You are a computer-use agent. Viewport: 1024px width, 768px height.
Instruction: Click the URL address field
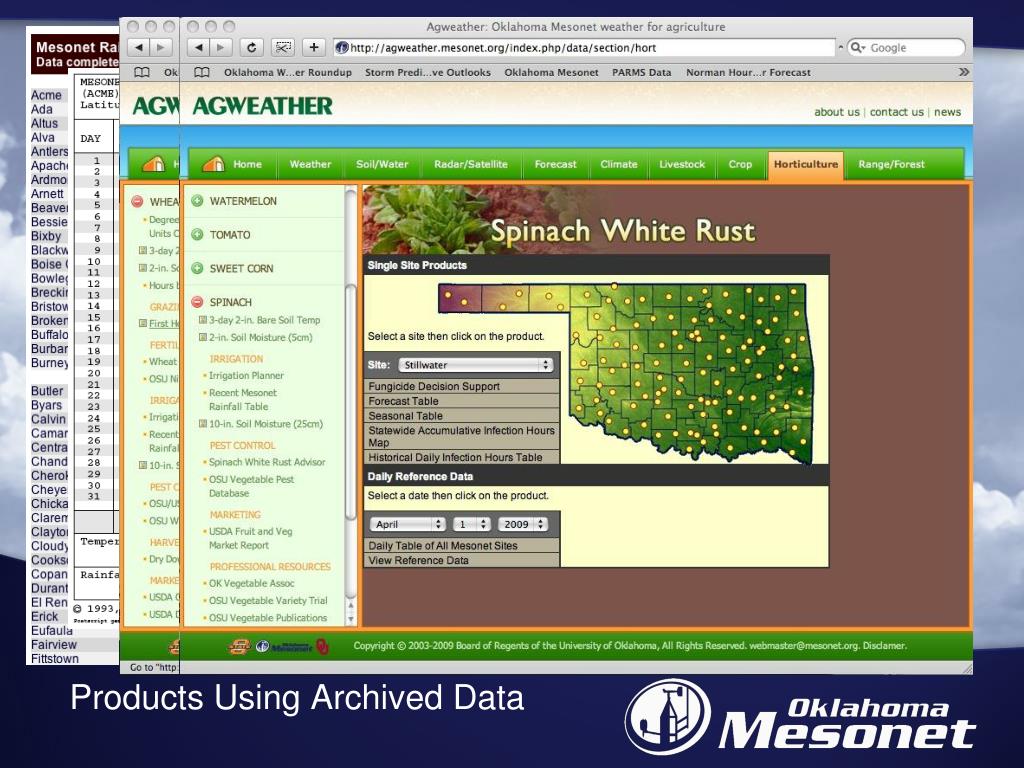click(584, 48)
